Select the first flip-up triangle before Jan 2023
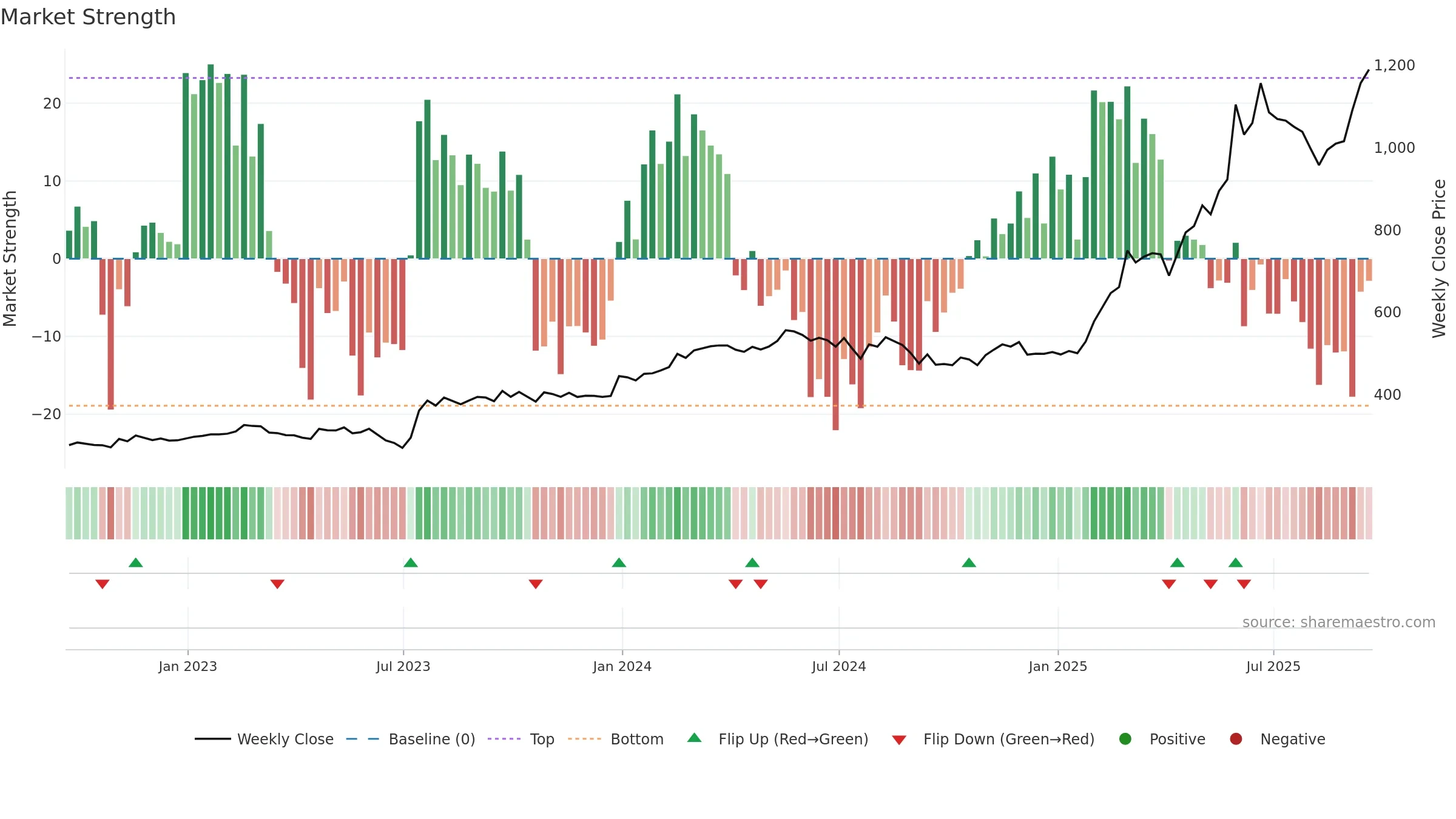The width and height of the screenshot is (1456, 819). click(136, 562)
